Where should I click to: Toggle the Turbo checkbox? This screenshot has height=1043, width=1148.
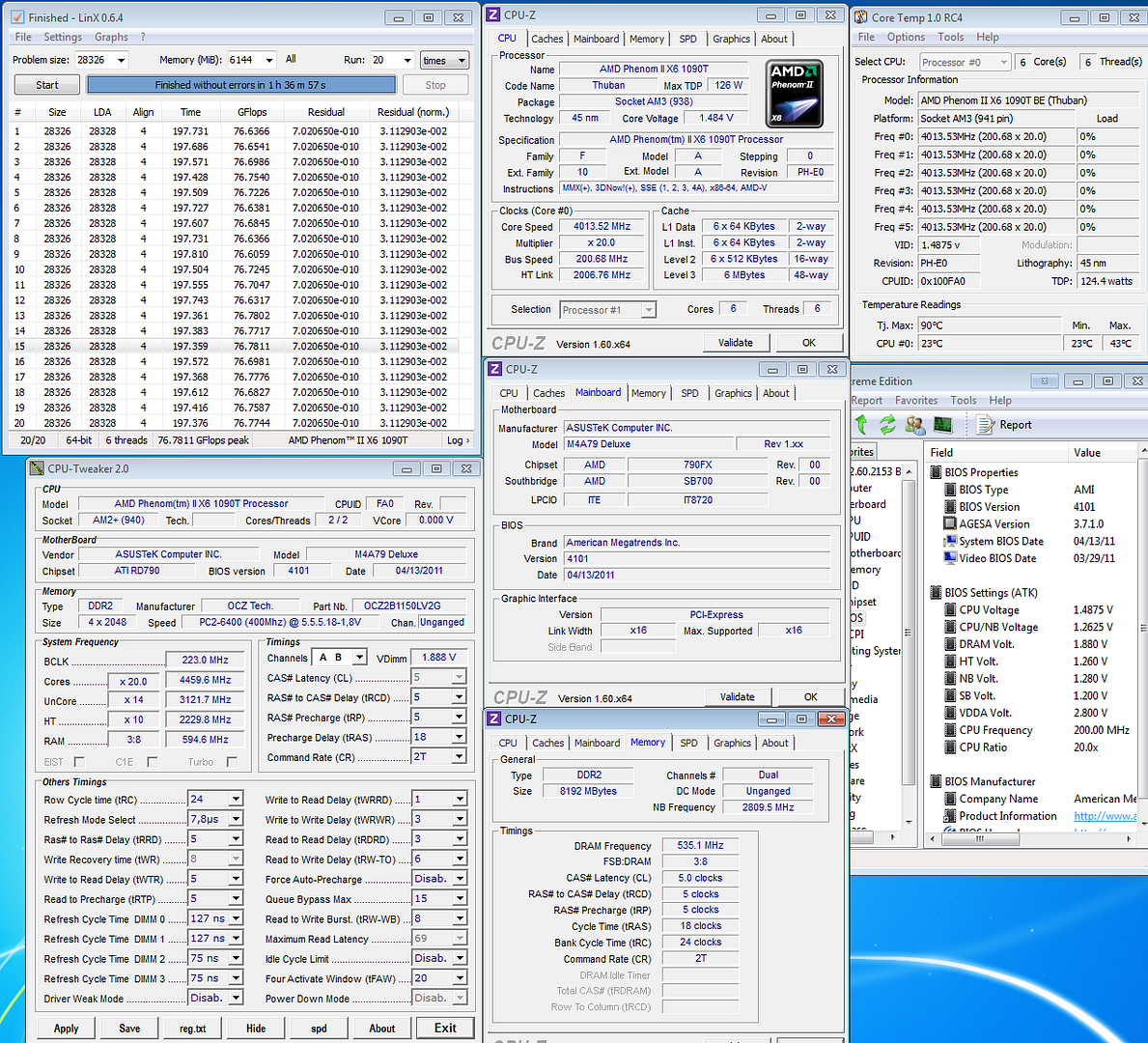point(232,762)
